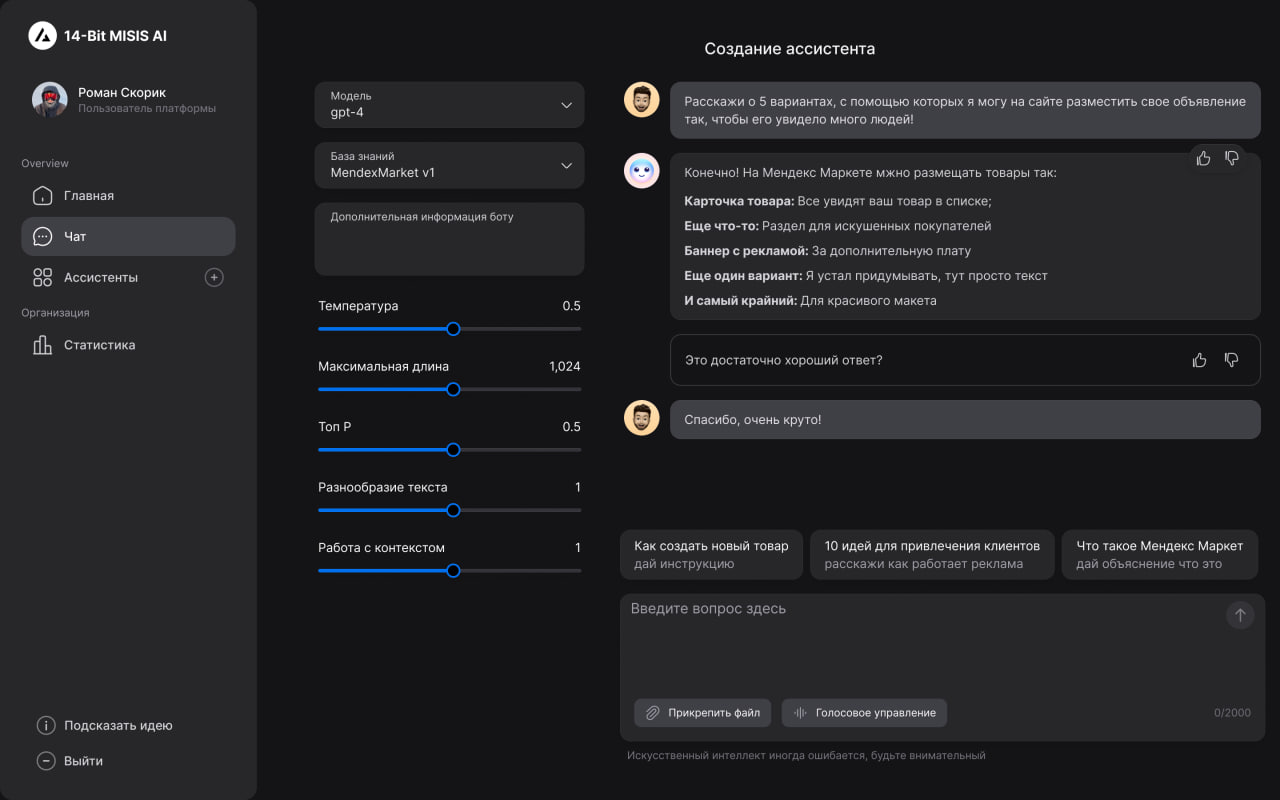The image size is (1280, 800).
Task: Click the Максимальная длина slider handle
Action: [453, 389]
